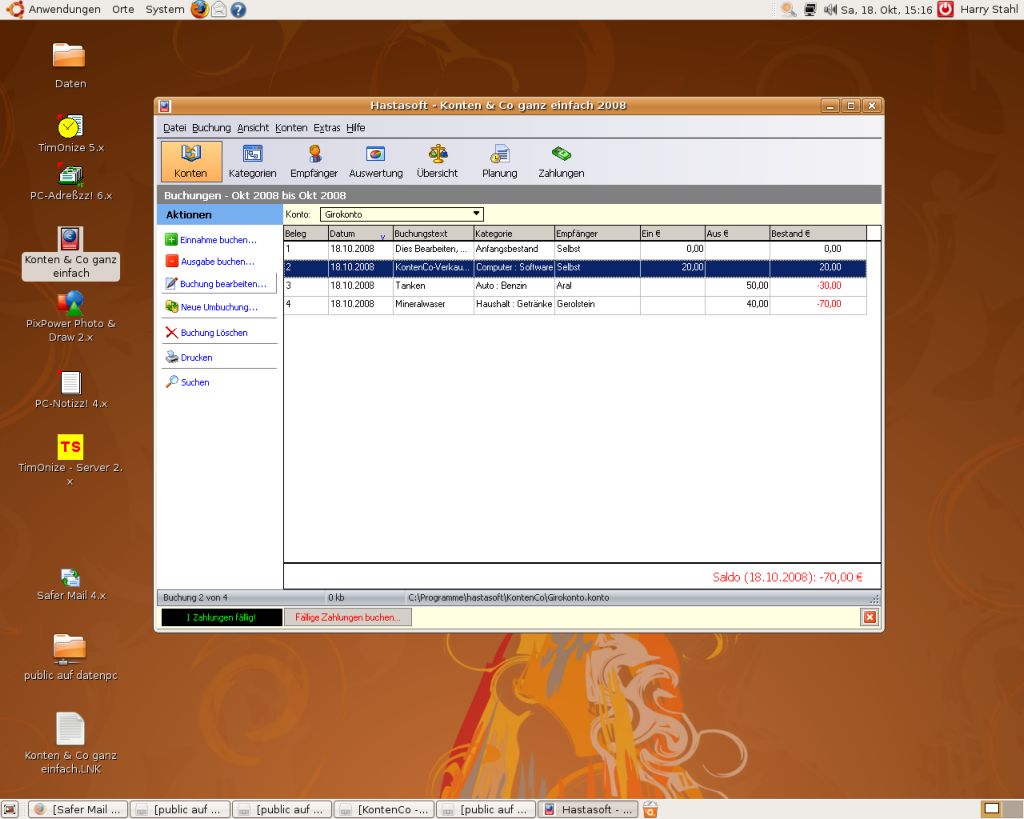Click Ausgabe buchen... link
Viewport: 1024px width, 819px height.
click(217, 261)
